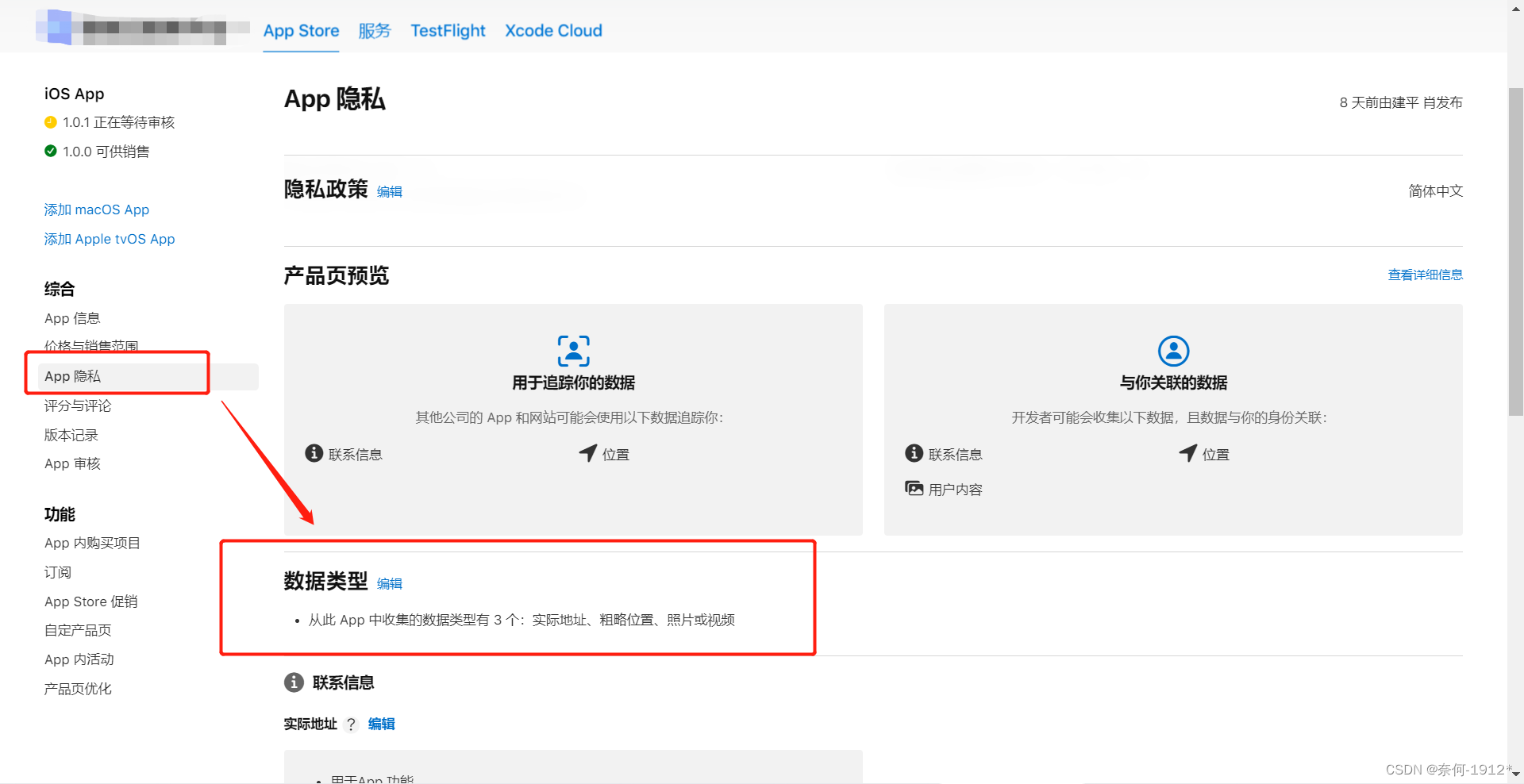Viewport: 1524px width, 784px height.
Task: Click 编辑 next to 隐私政策
Action: click(389, 191)
